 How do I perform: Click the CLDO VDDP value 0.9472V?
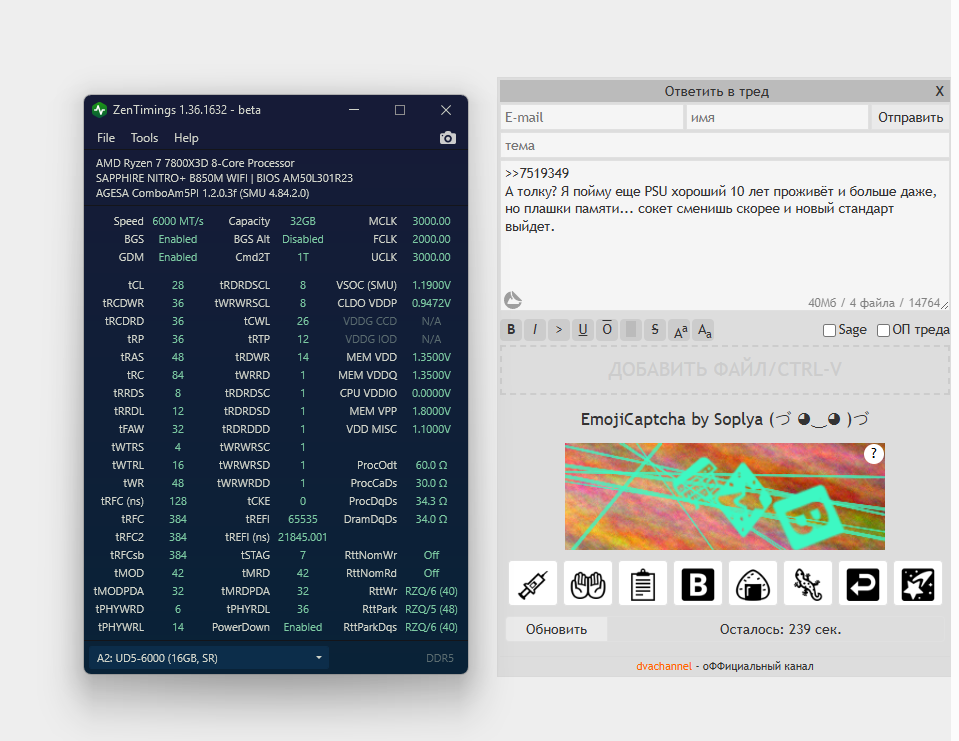pos(431,303)
